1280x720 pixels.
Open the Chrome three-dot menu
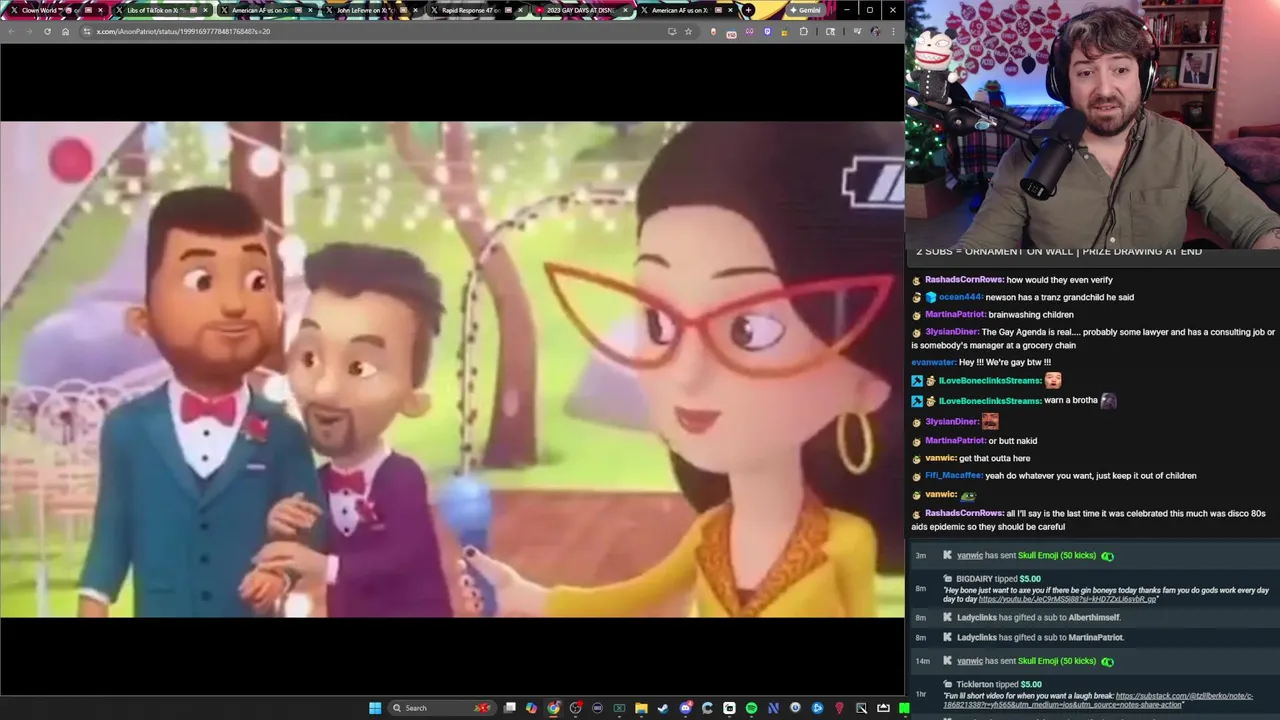tap(893, 31)
